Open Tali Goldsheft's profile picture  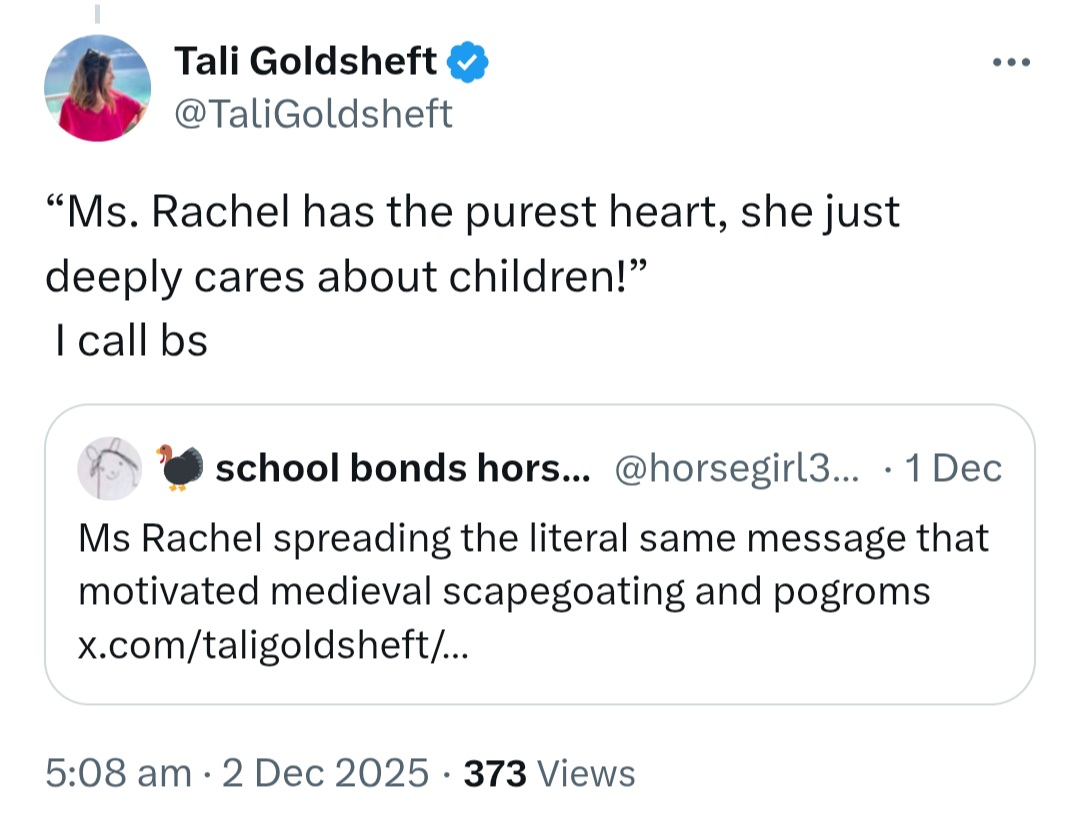coord(97,88)
